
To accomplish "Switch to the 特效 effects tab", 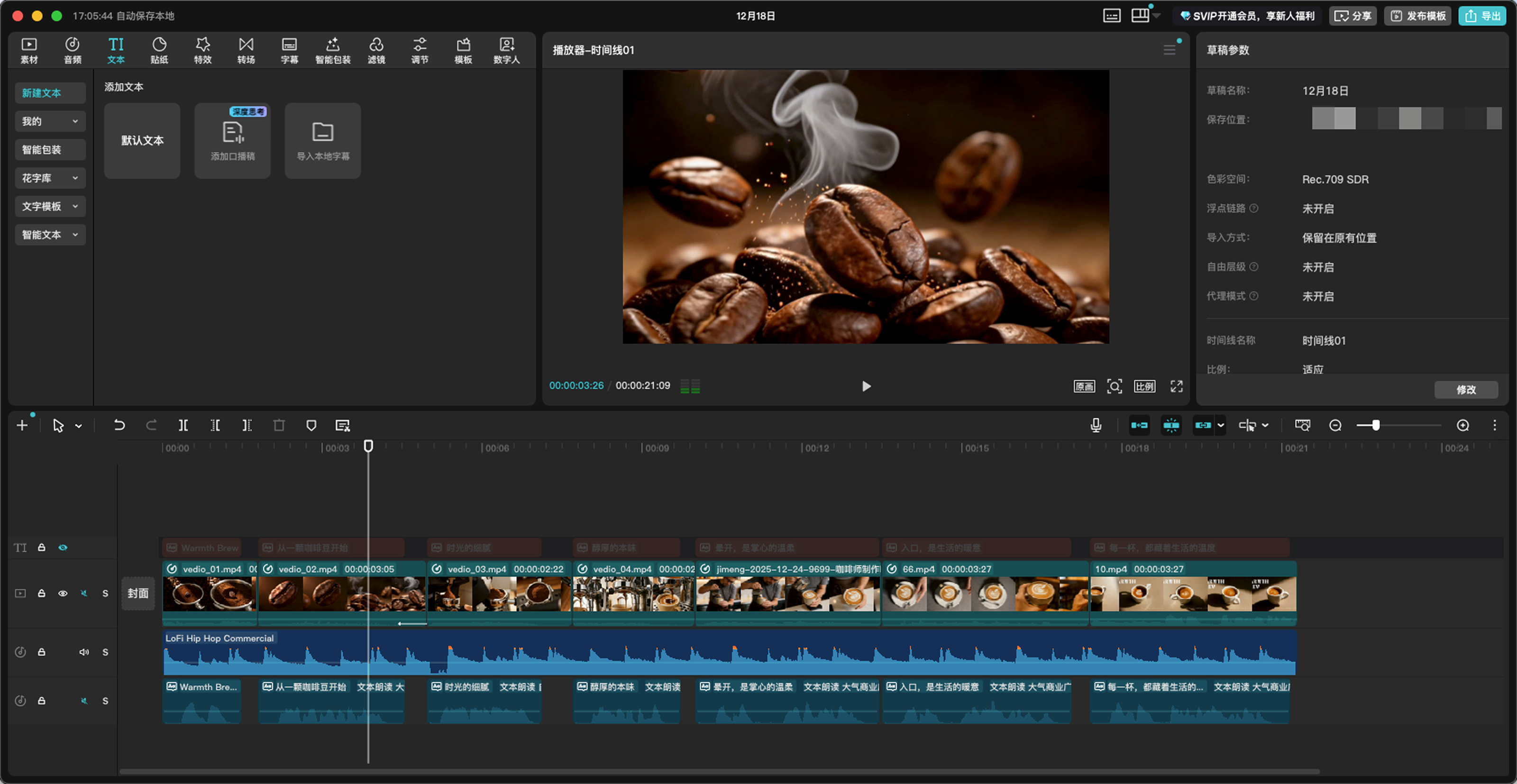I will tap(202, 51).
